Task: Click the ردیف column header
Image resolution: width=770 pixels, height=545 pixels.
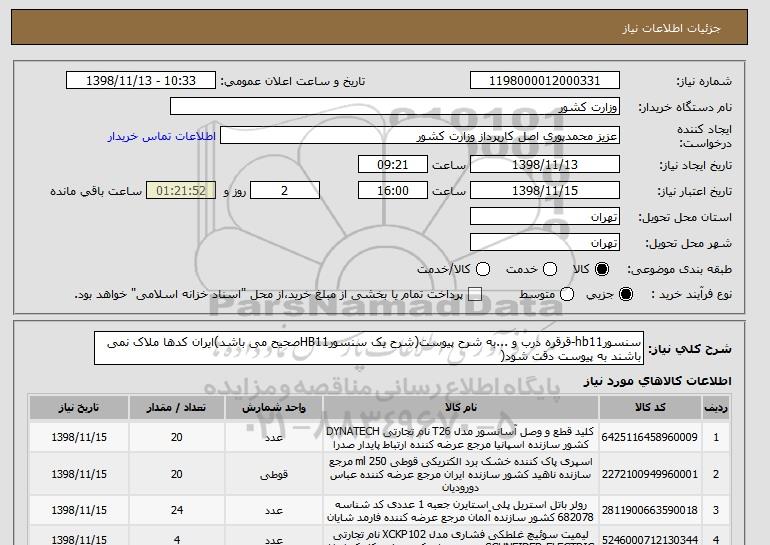Action: pyautogui.click(x=715, y=408)
